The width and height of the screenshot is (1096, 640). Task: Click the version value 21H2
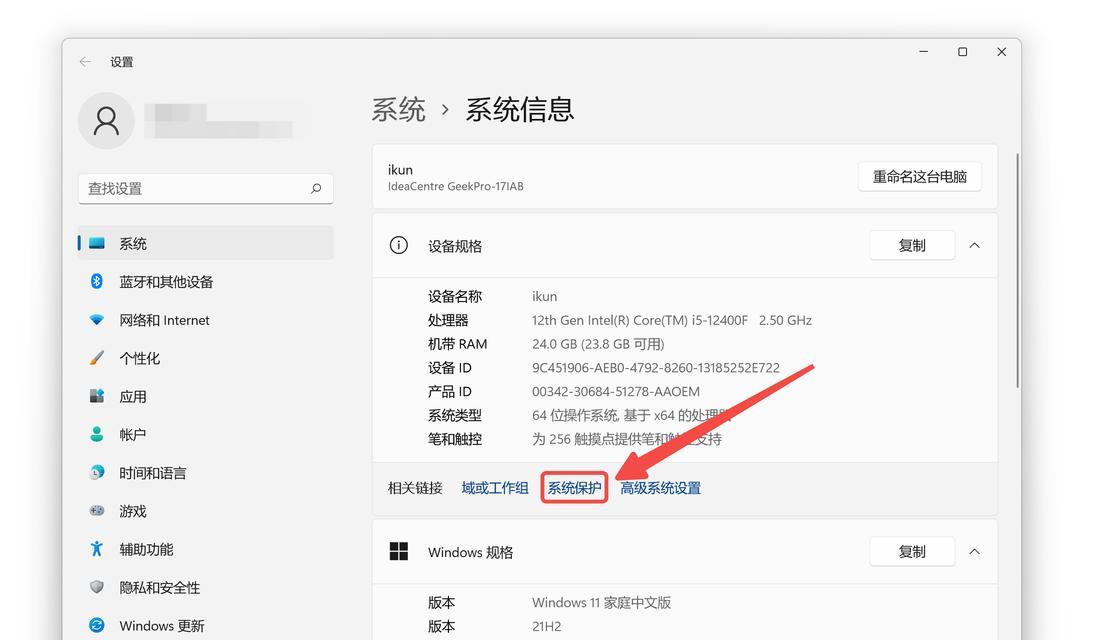pos(547,626)
